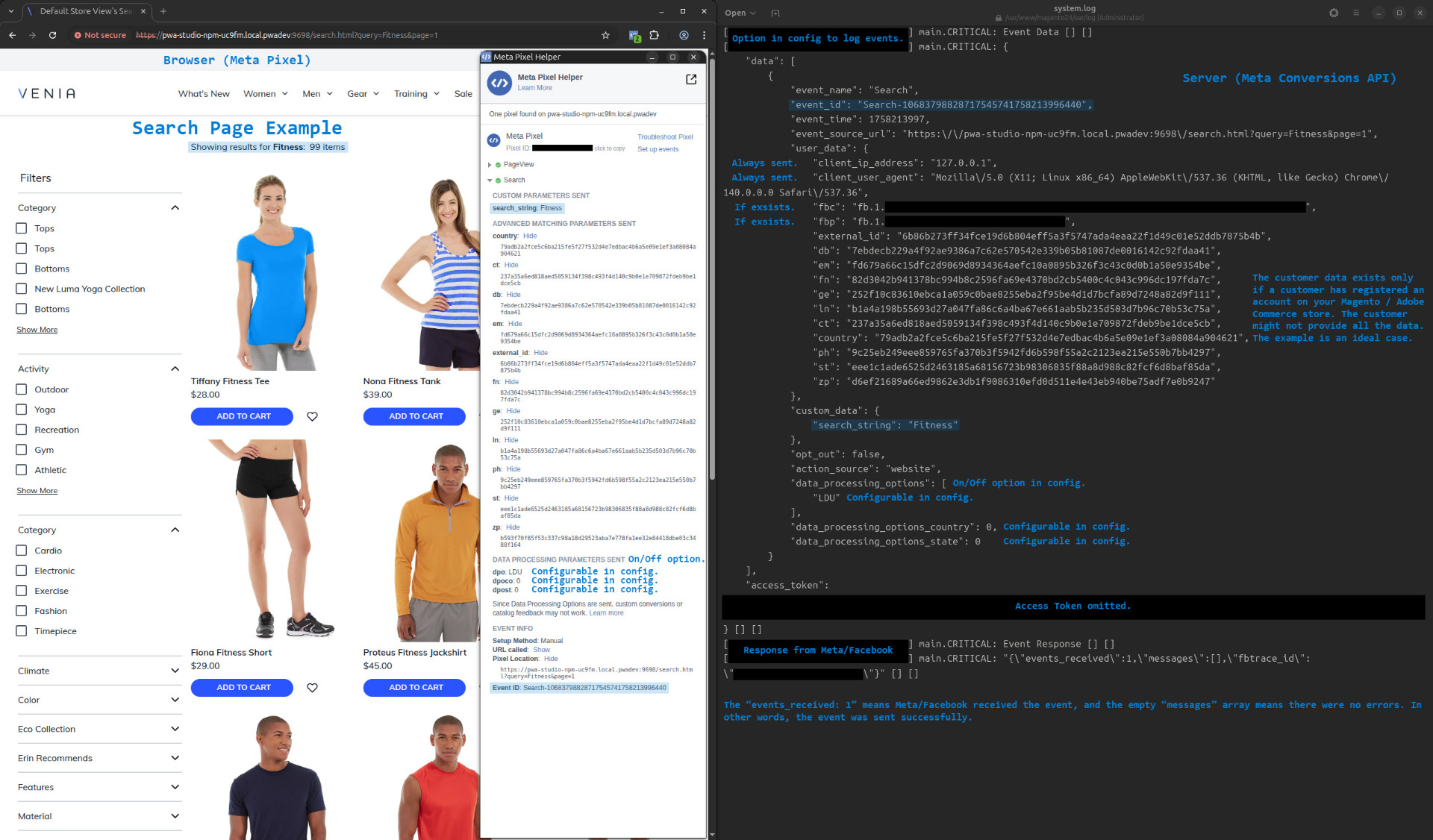The image size is (1433, 840).
Task: Hide the country matching parameter
Action: point(530,236)
